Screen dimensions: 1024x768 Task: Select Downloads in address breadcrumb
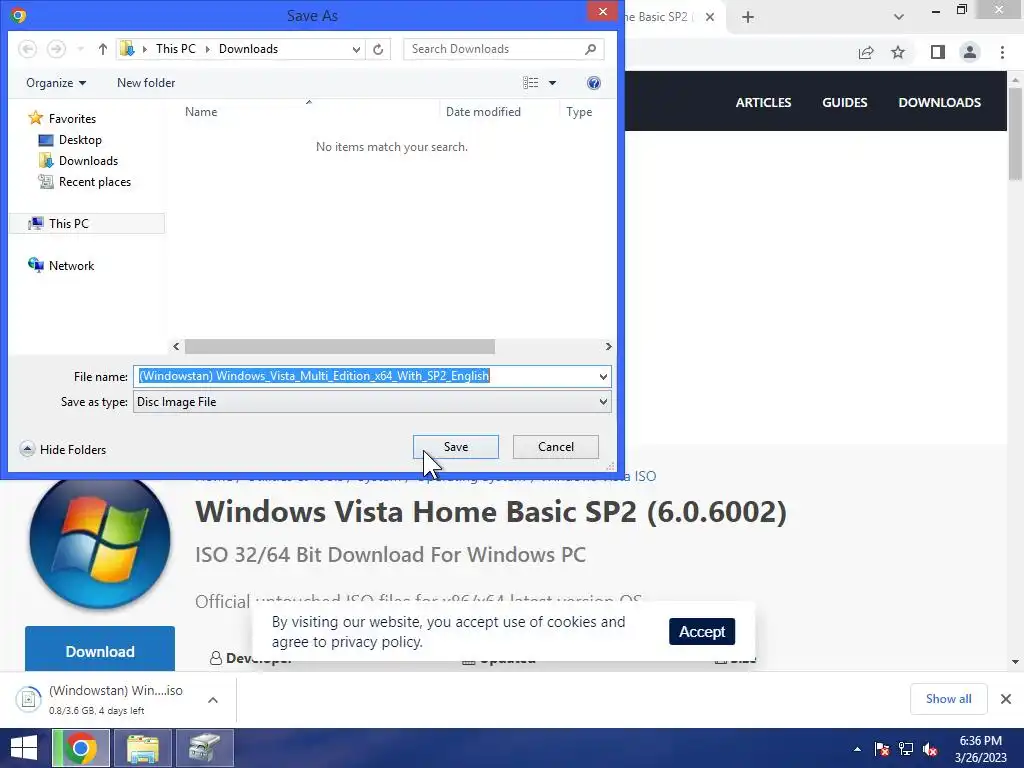248,49
